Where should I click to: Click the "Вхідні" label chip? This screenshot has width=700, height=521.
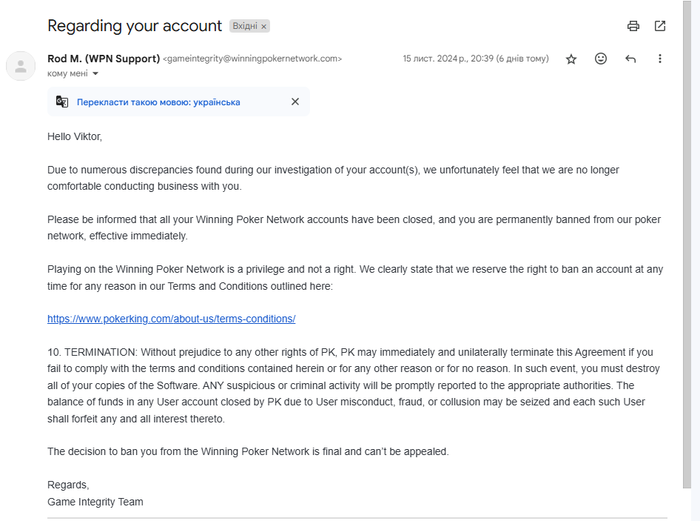pos(244,27)
